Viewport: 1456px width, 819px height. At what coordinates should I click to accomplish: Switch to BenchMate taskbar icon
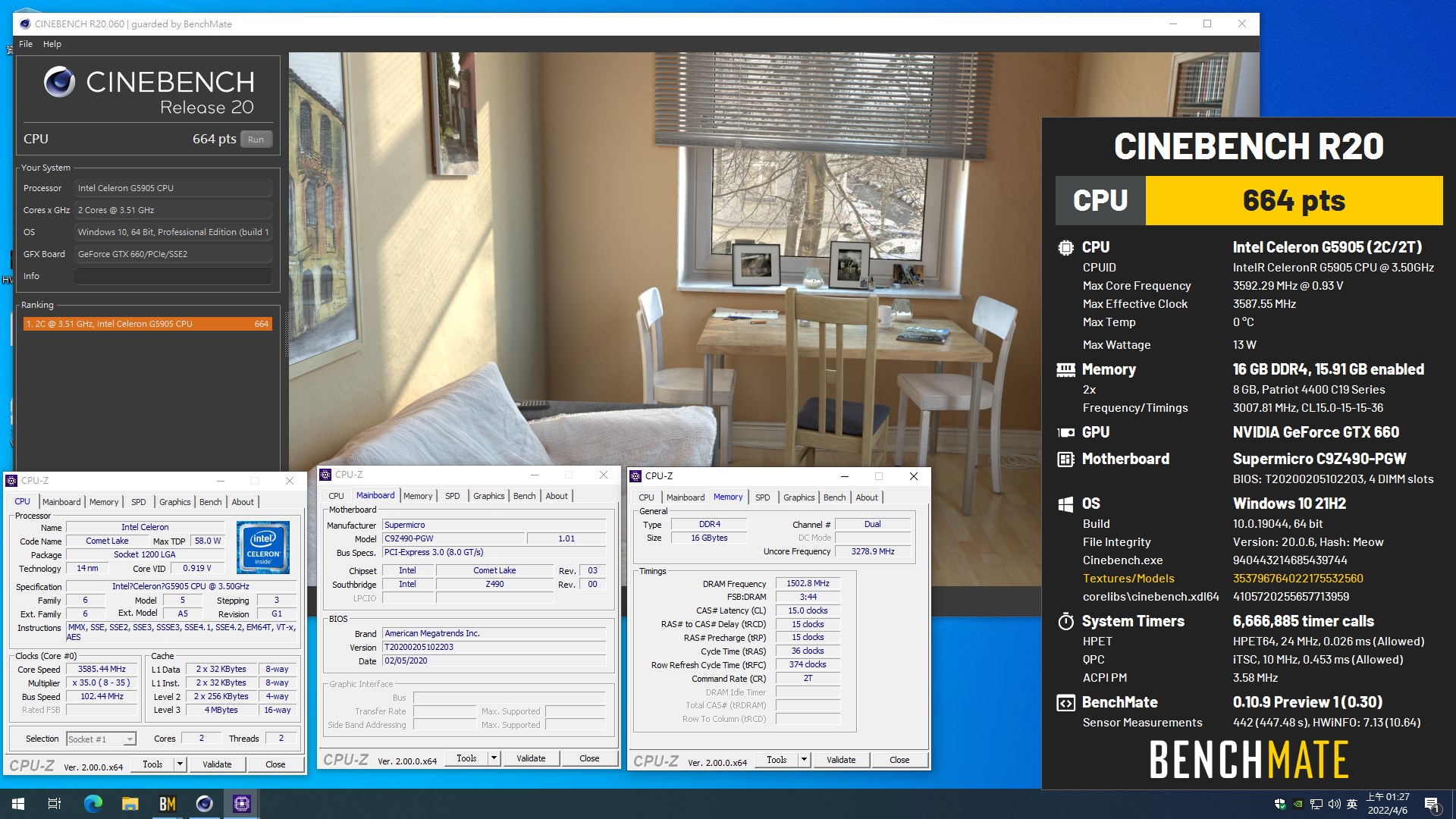tap(167, 804)
